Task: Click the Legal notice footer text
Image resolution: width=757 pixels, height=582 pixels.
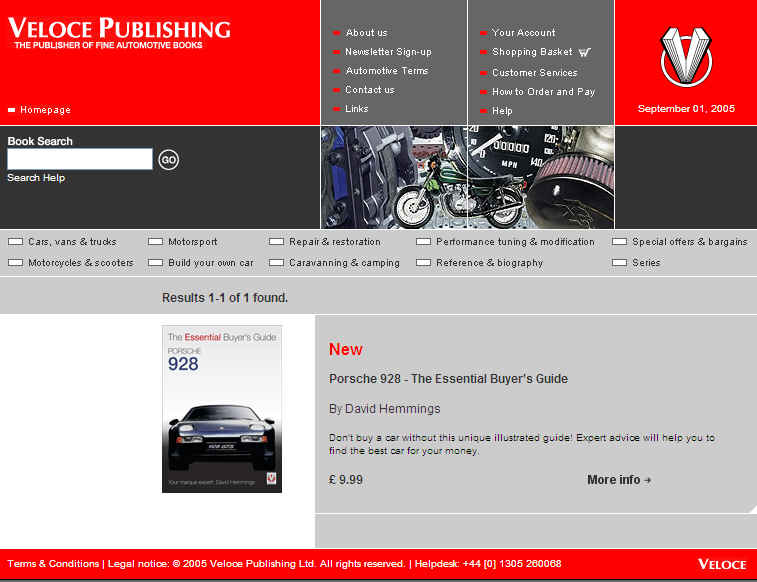Action: 256,564
